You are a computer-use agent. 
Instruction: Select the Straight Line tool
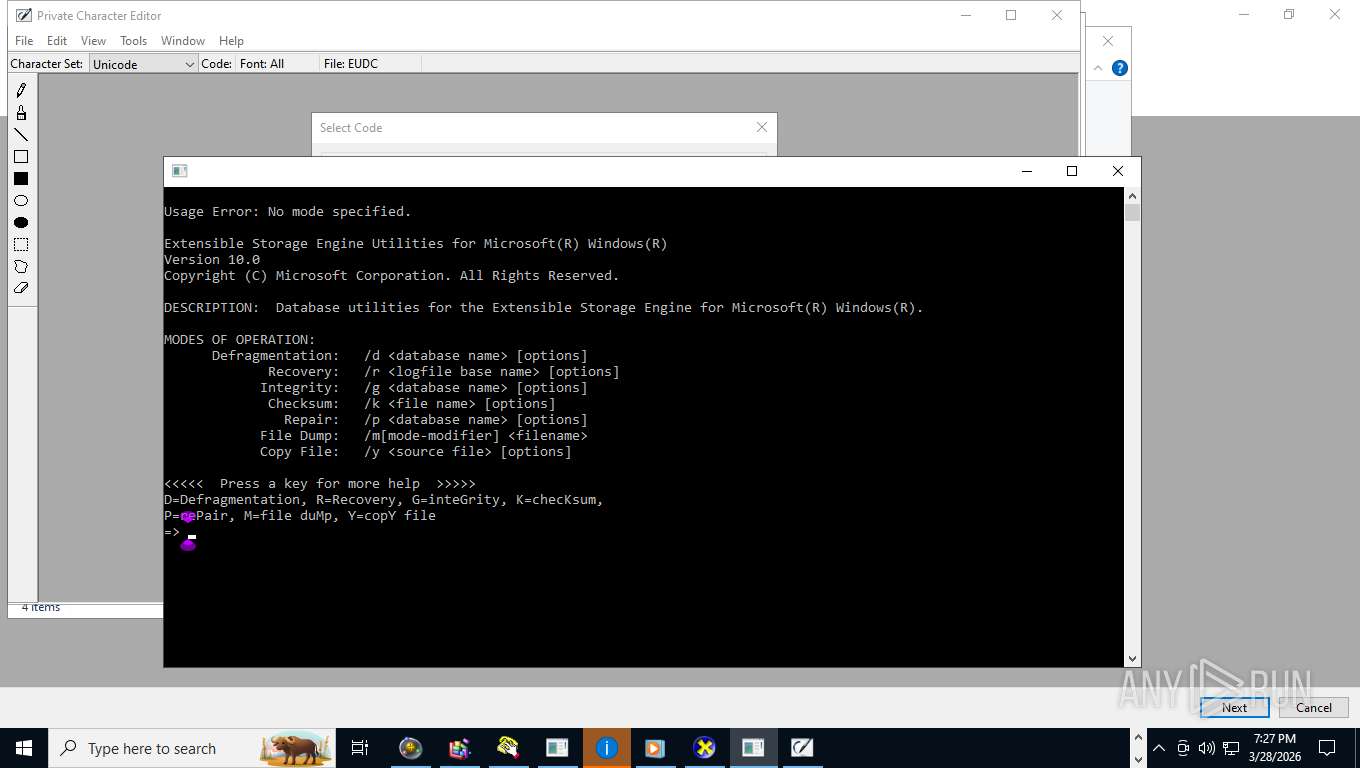[21, 135]
